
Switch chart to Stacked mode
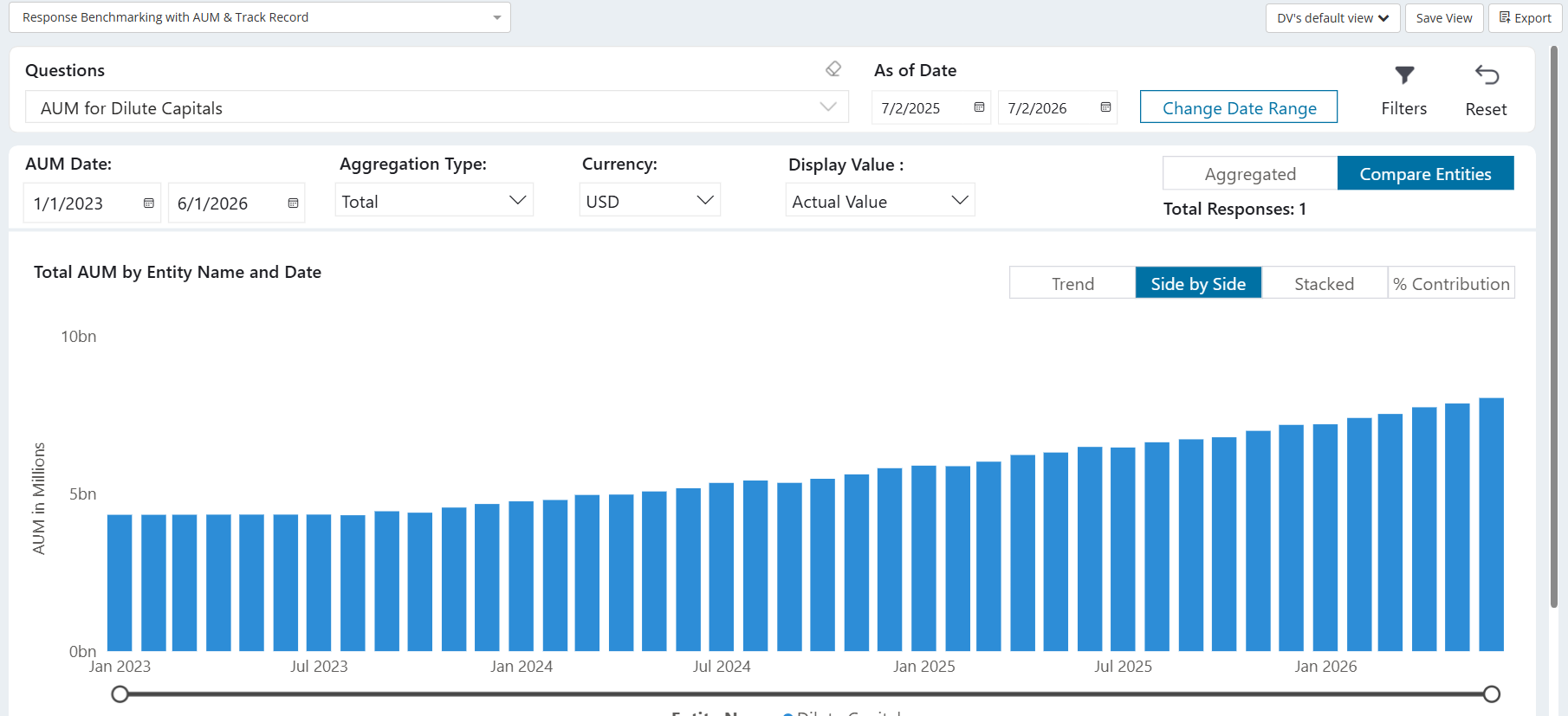(1324, 283)
